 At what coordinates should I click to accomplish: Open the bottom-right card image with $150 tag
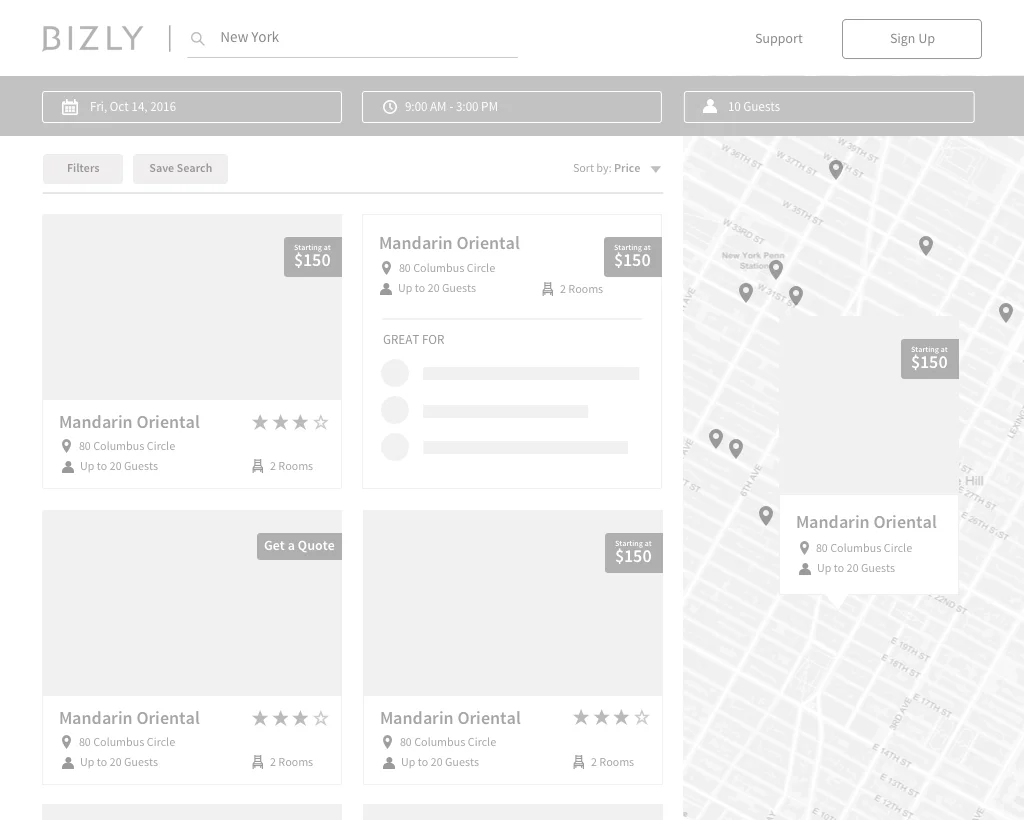click(x=513, y=603)
